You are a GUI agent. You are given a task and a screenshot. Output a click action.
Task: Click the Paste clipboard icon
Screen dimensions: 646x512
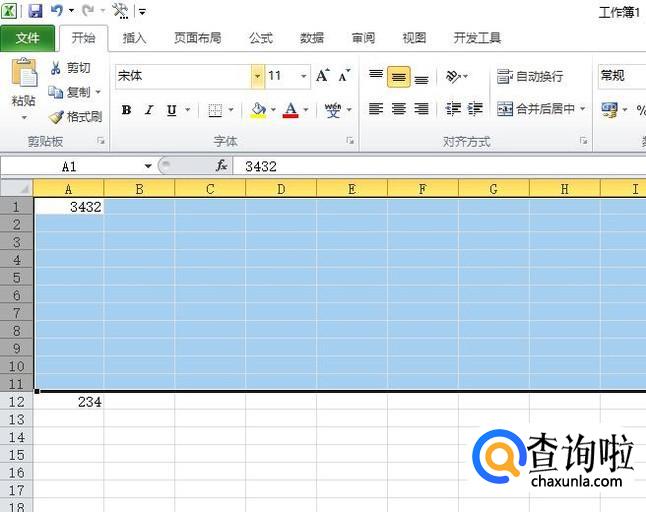[x=23, y=73]
